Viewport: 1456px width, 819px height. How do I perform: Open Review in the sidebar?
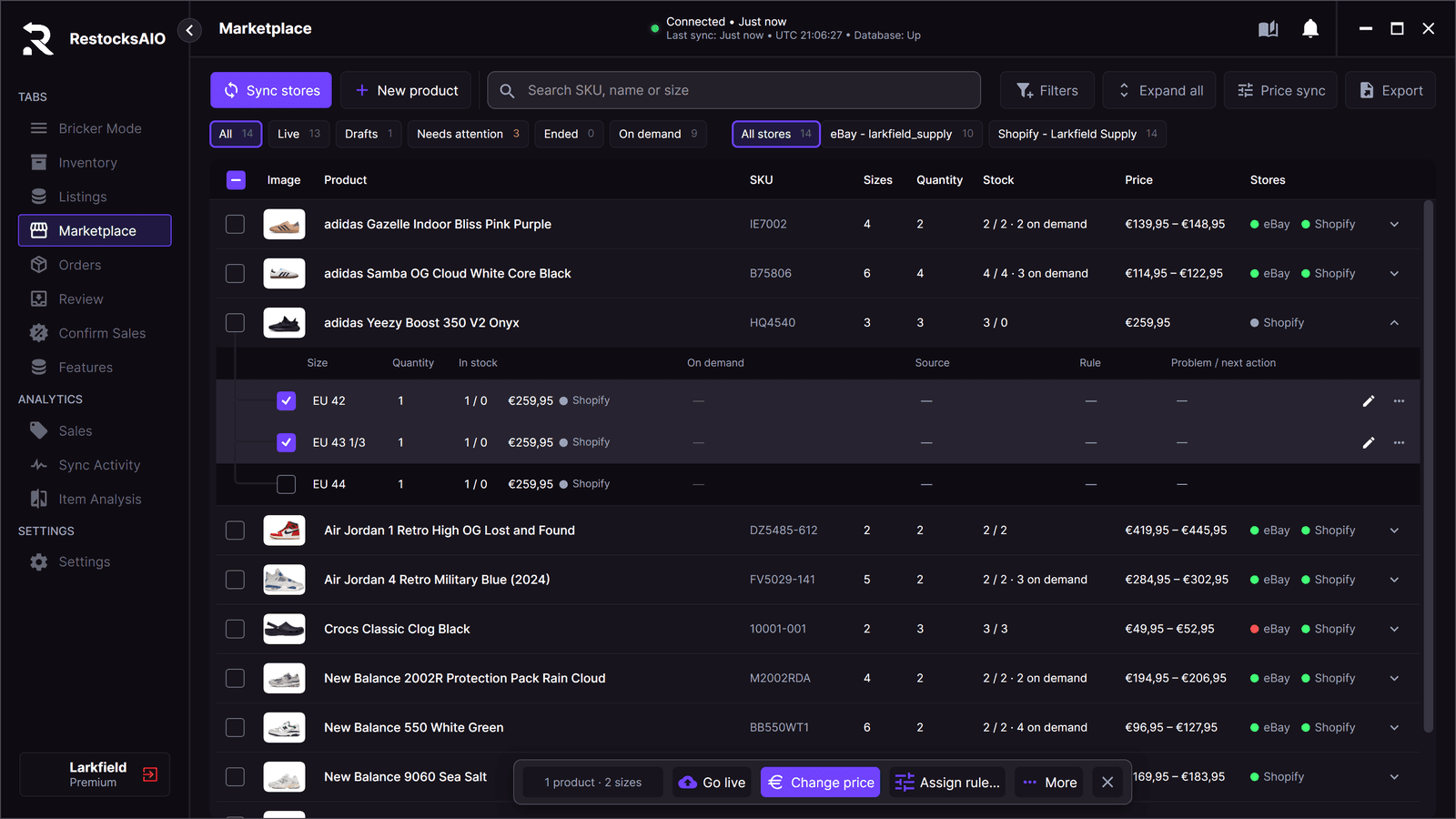coord(95,299)
